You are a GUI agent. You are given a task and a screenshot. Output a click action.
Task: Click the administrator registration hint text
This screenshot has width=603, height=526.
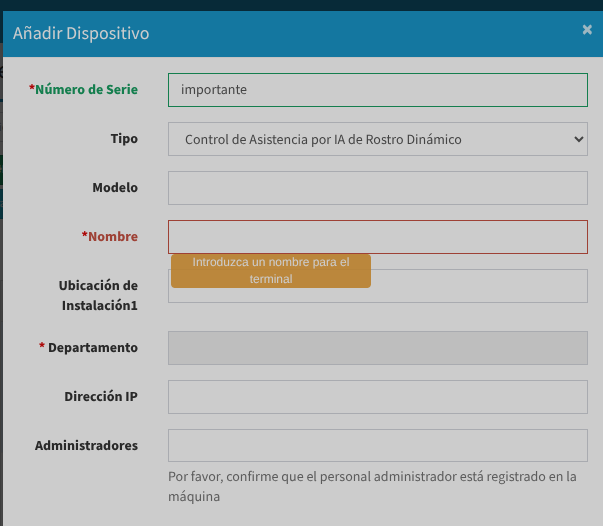pos(372,486)
